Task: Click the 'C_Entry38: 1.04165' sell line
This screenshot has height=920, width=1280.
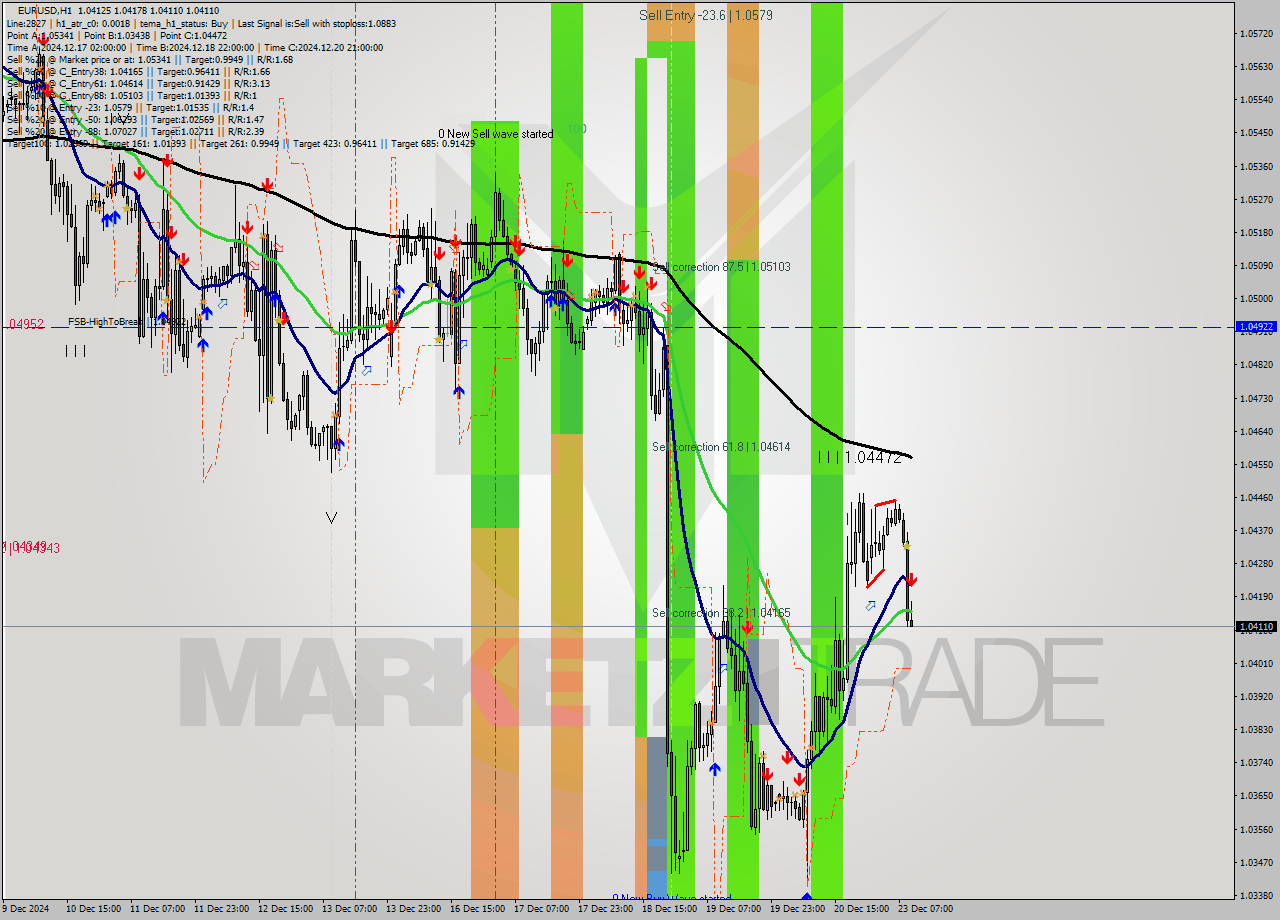Action: (x=138, y=72)
